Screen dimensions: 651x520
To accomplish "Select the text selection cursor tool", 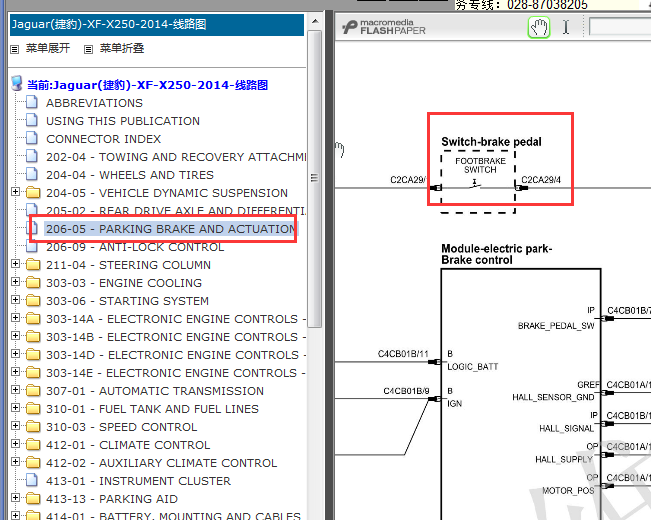I will coord(566,27).
